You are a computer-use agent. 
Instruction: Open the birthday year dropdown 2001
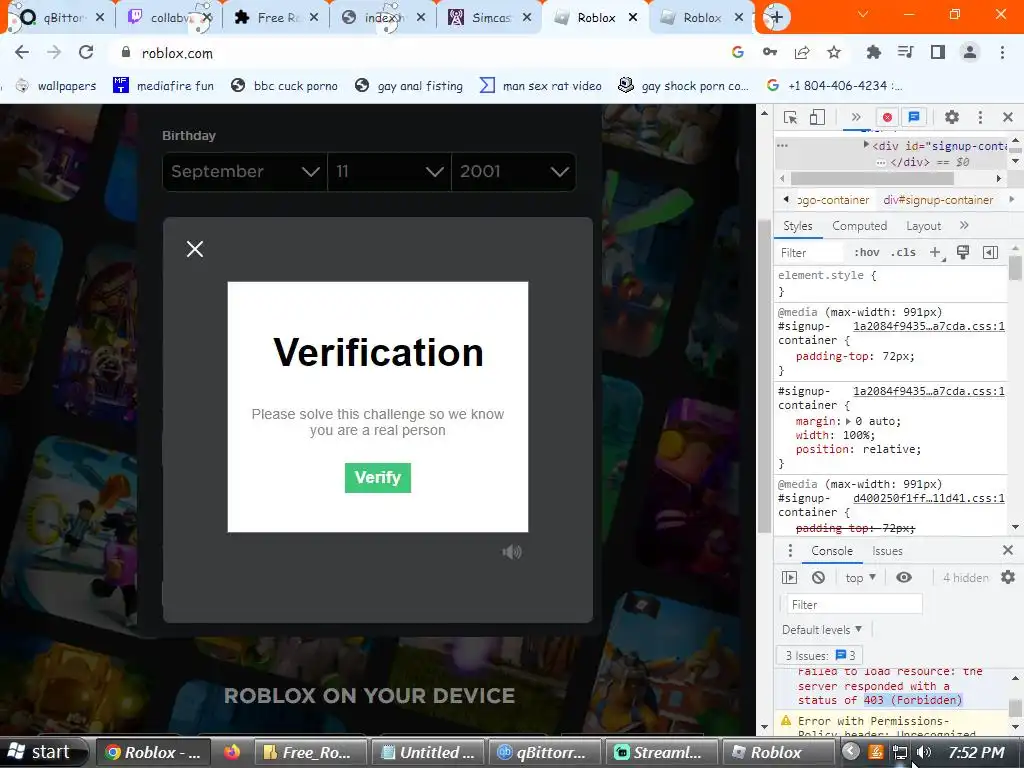click(513, 172)
